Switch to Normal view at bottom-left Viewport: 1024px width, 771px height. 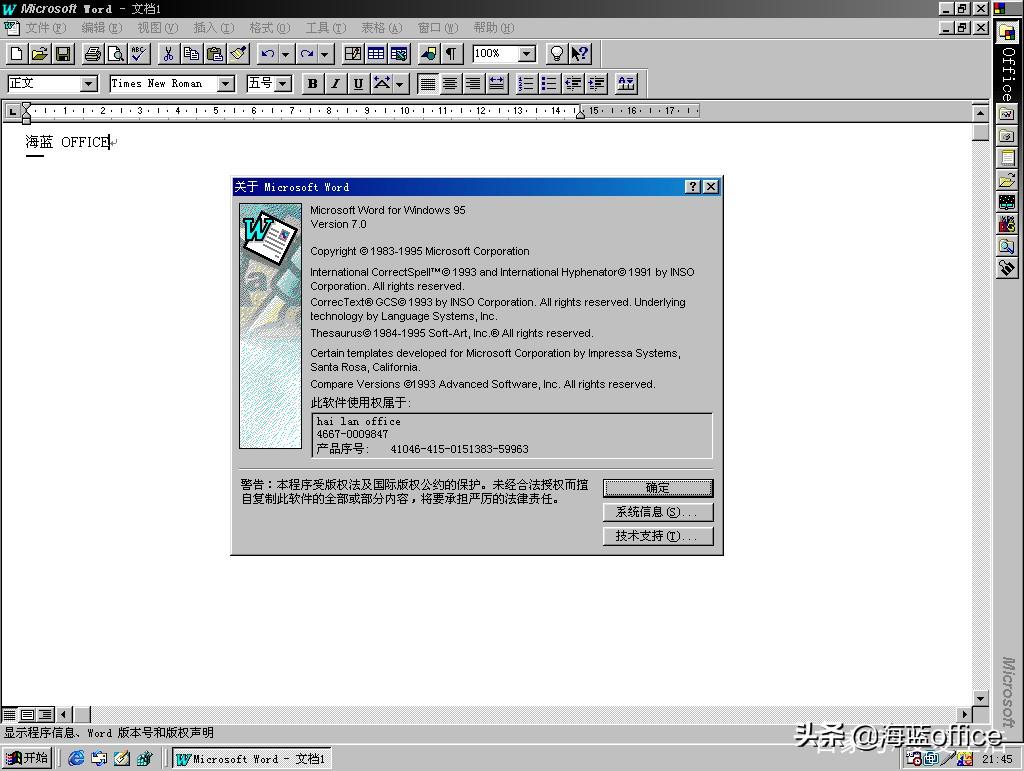click(9, 715)
